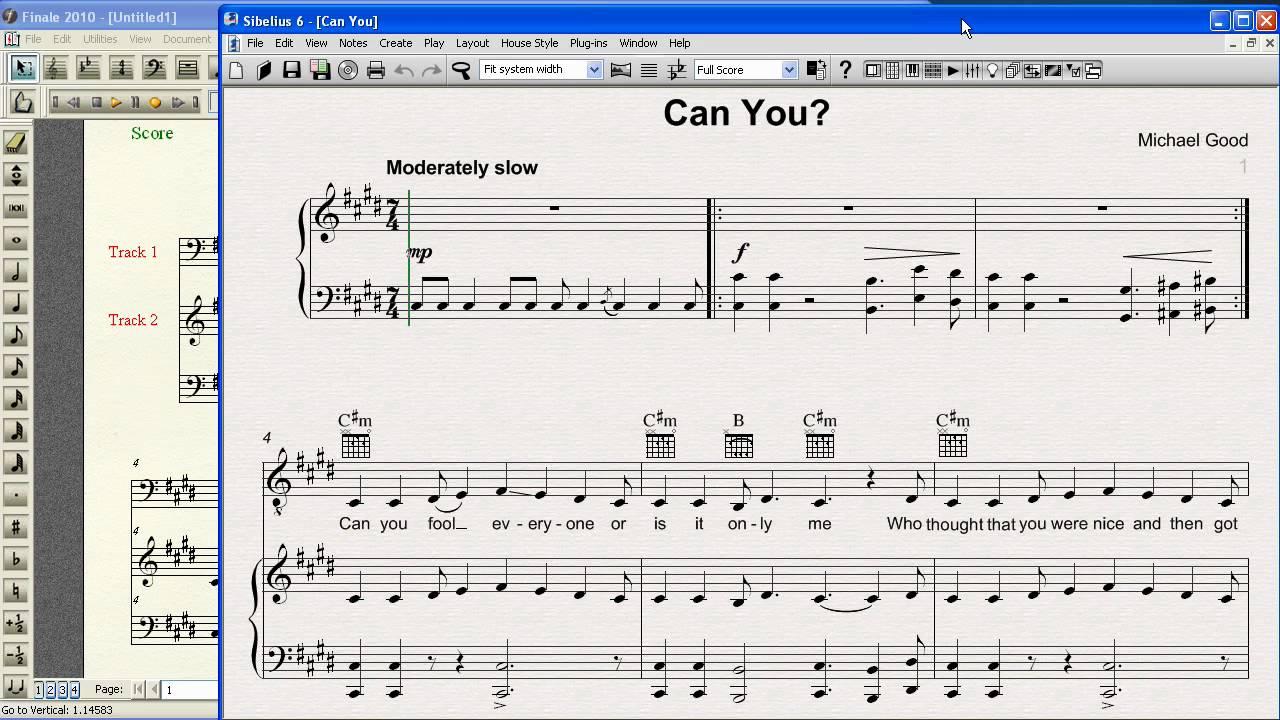Image resolution: width=1280 pixels, height=720 pixels.
Task: Toggle the Keypad window in Sibelius
Action: pos(893,70)
